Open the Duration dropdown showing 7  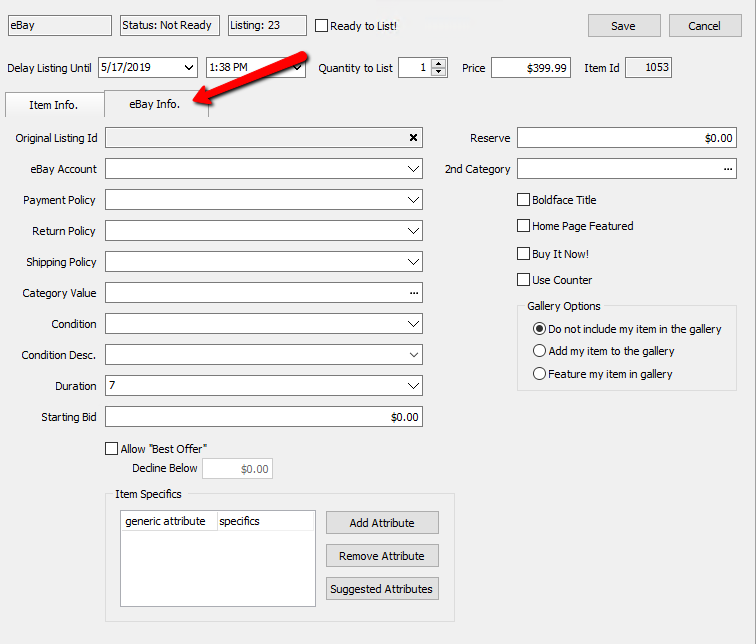(413, 386)
